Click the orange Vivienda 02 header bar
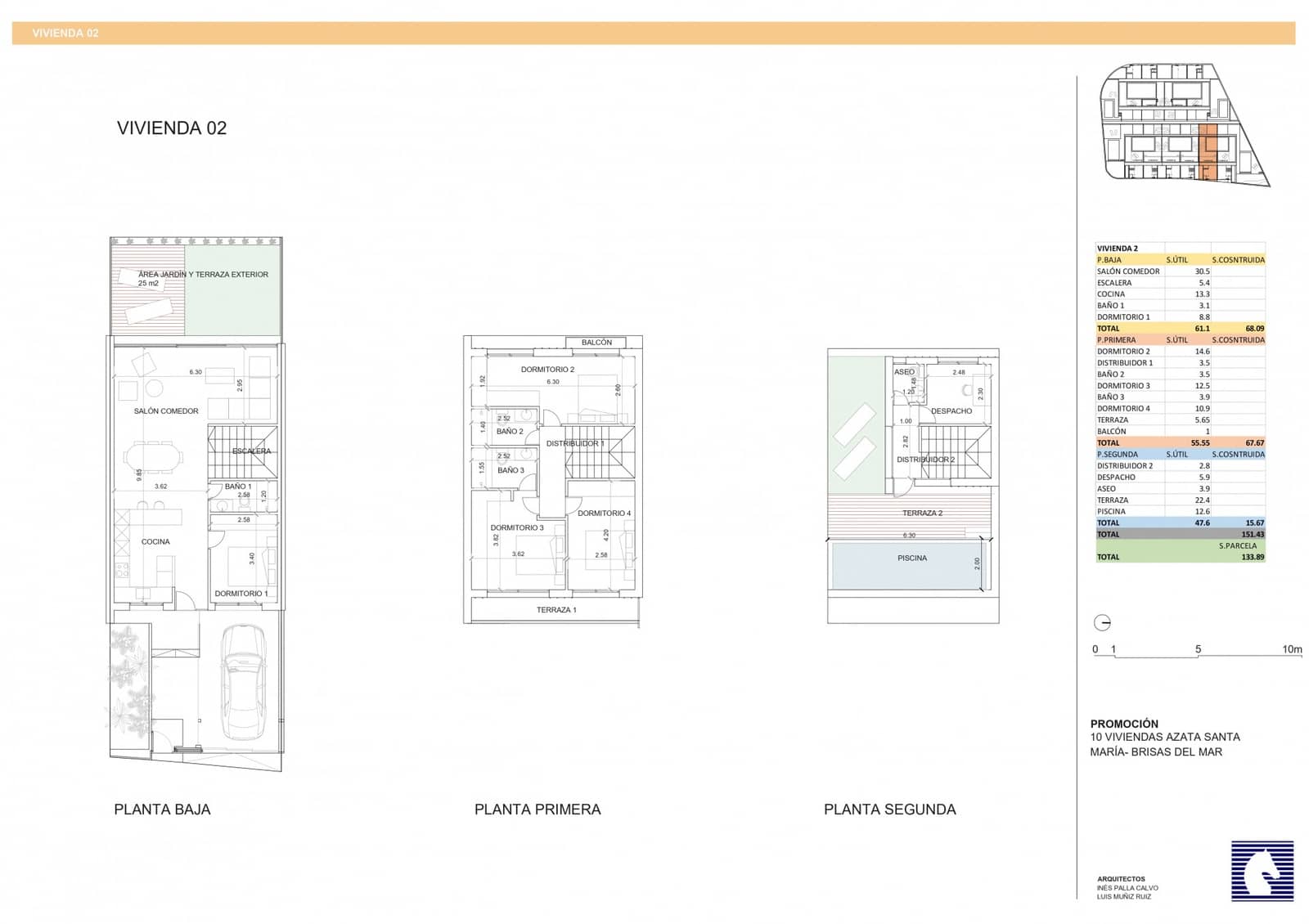The image size is (1309, 924). pos(653,34)
